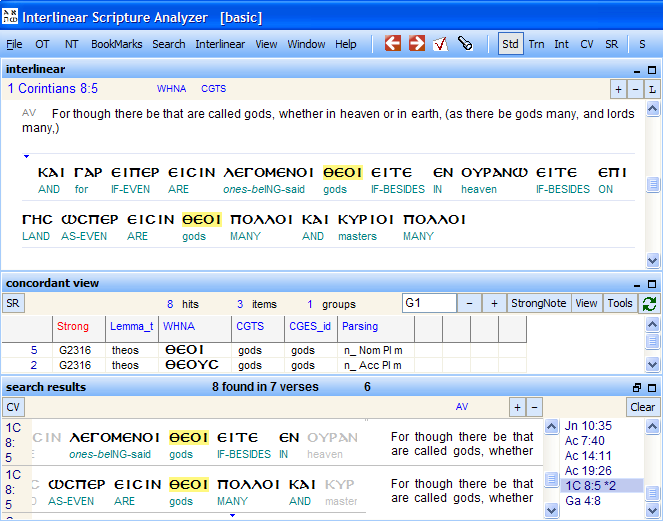Click the interlinear panel vertical scrollbar thumb
663x521 pixels.
click(x=653, y=185)
